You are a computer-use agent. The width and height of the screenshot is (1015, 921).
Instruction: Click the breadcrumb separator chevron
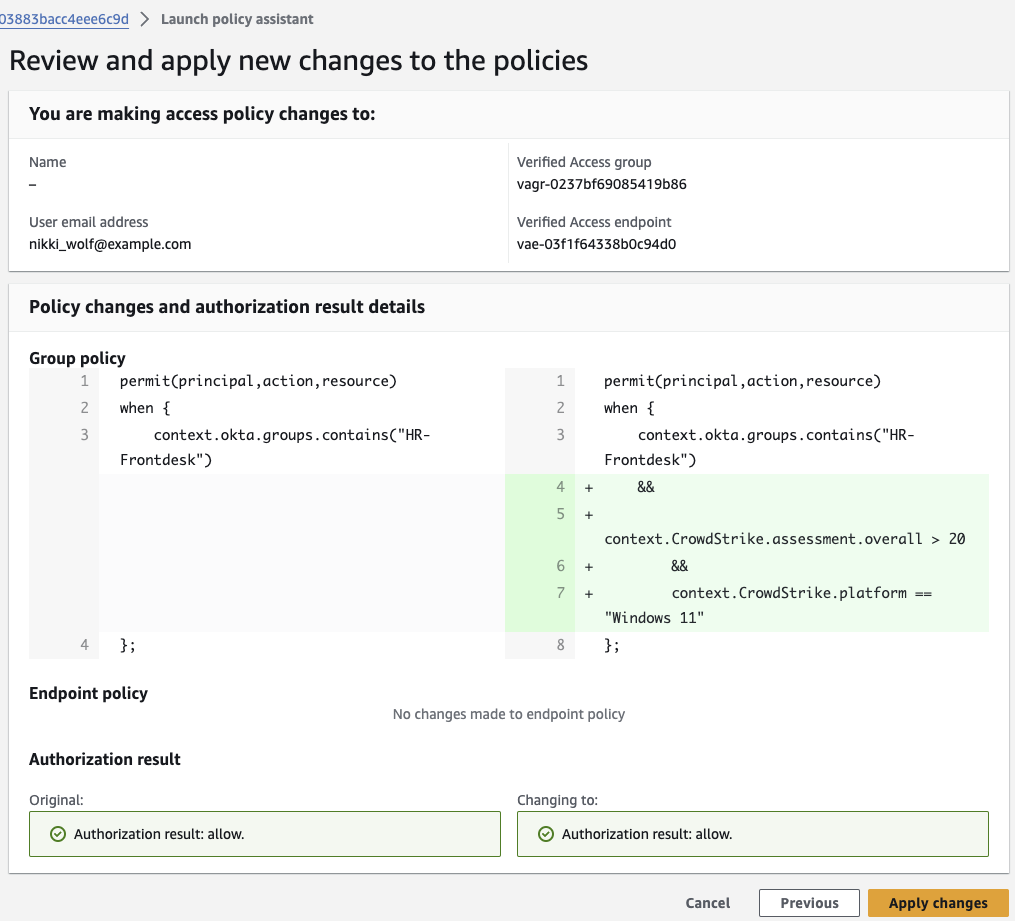pyautogui.click(x=145, y=18)
